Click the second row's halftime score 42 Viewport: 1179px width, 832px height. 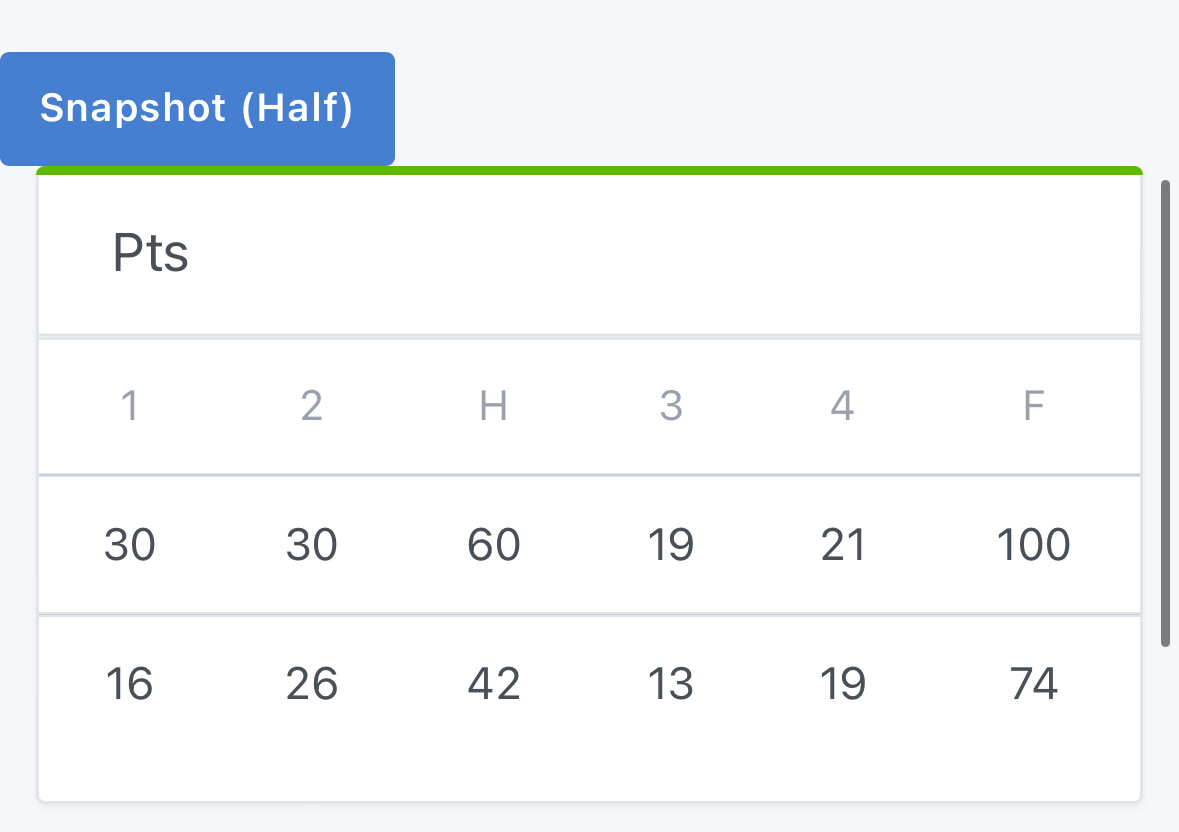[493, 684]
